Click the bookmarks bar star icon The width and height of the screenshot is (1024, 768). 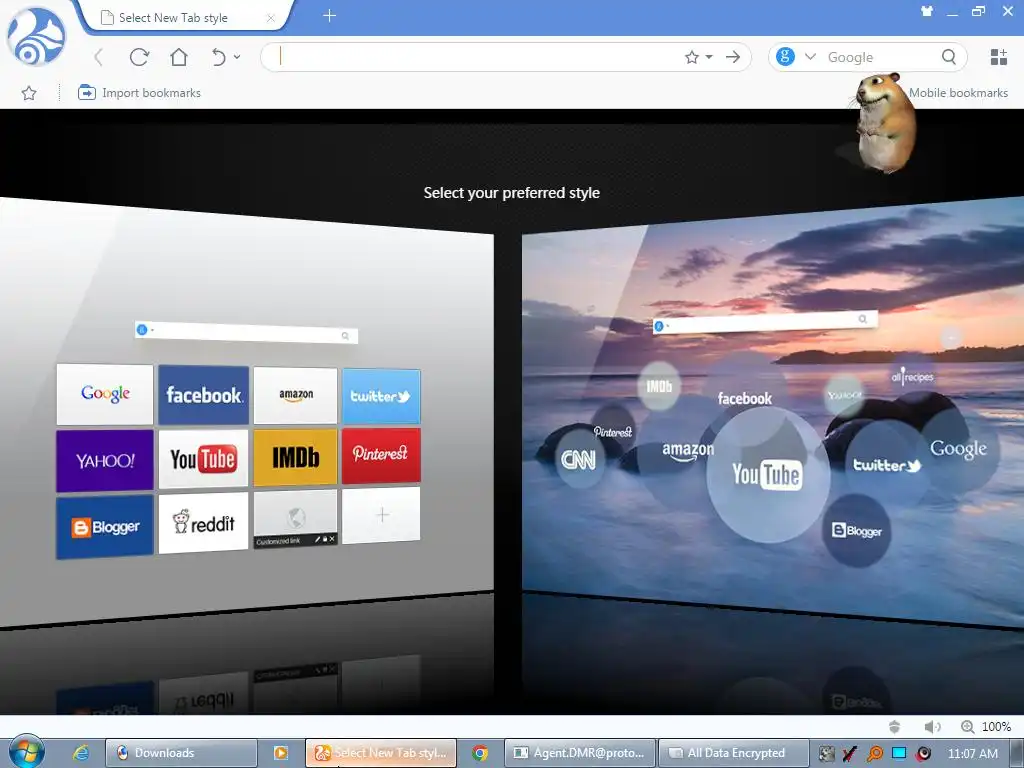[x=29, y=93]
